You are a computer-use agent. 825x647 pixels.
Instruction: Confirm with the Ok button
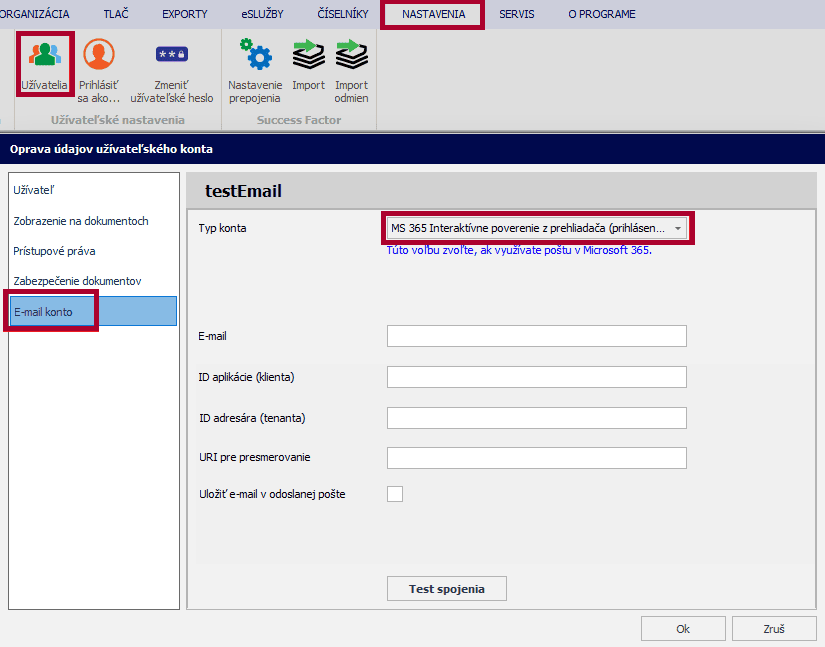[x=683, y=629]
